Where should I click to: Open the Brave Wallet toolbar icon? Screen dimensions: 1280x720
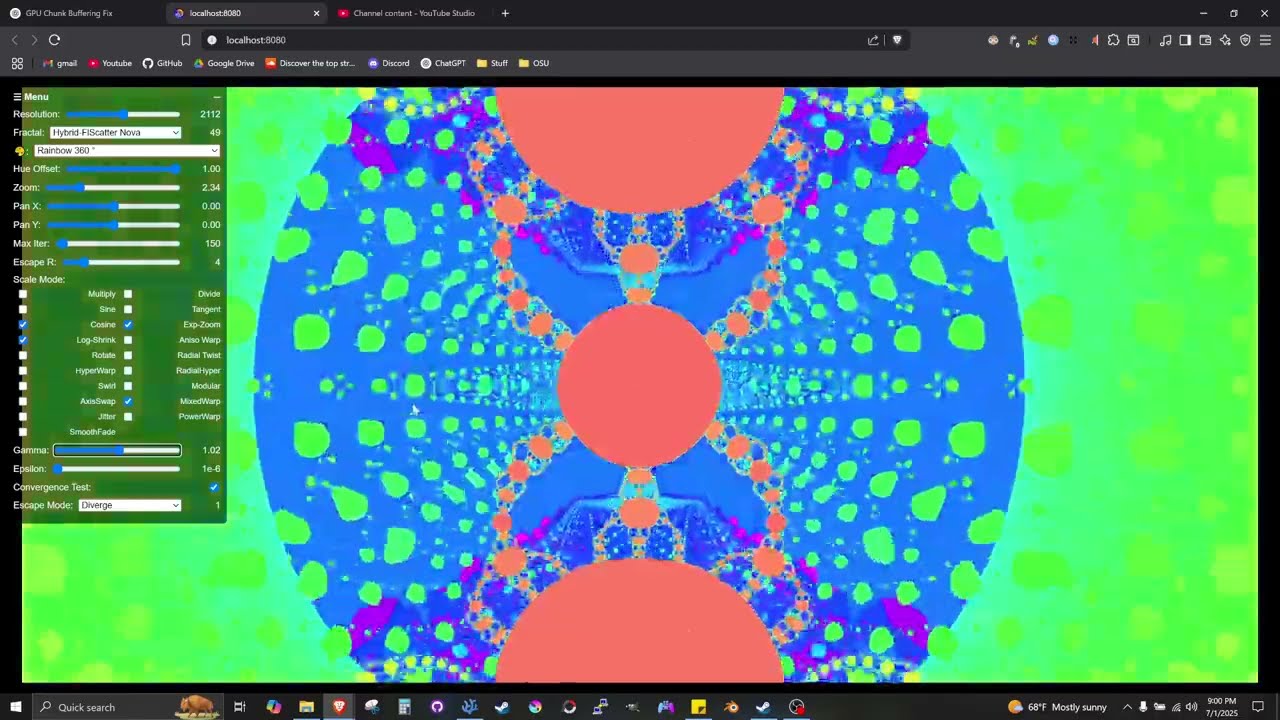click(x=1205, y=40)
